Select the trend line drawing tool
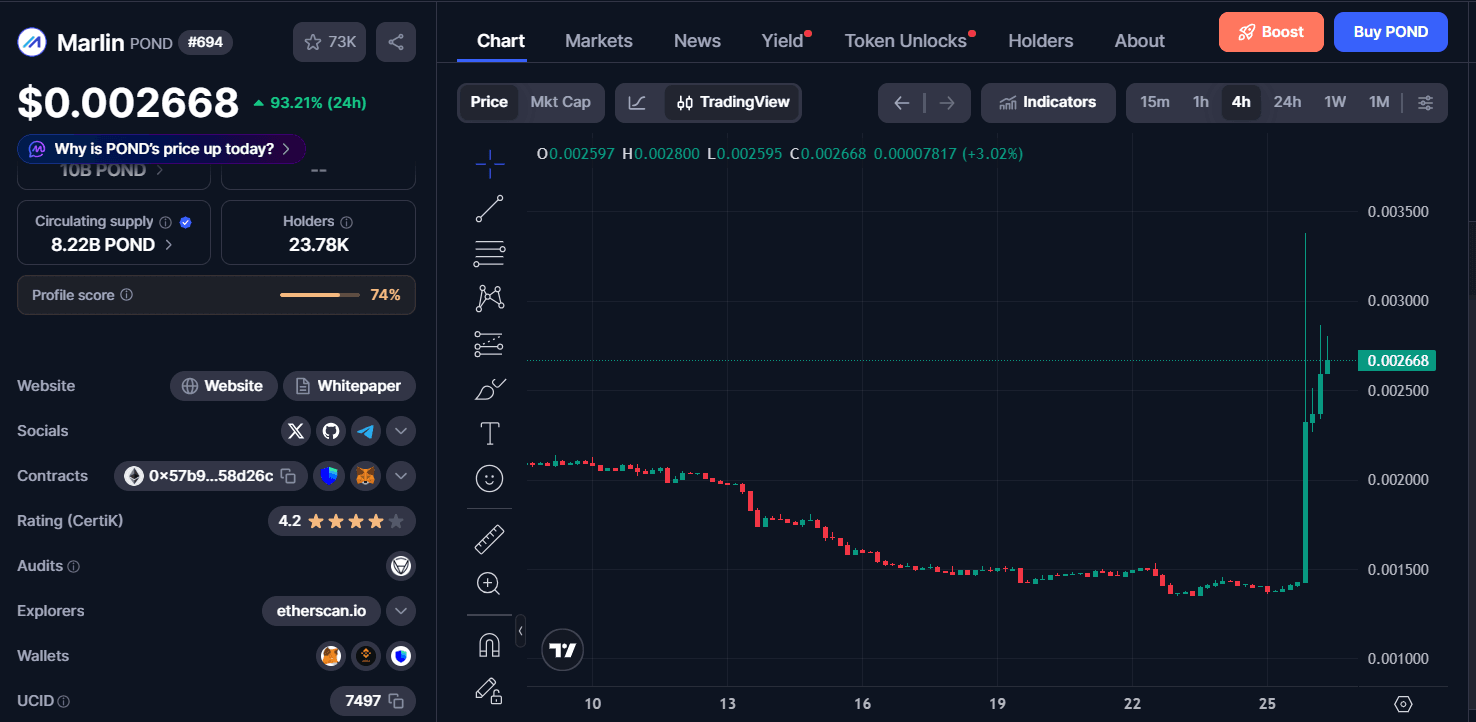Screen dimensions: 1476x722 489,209
